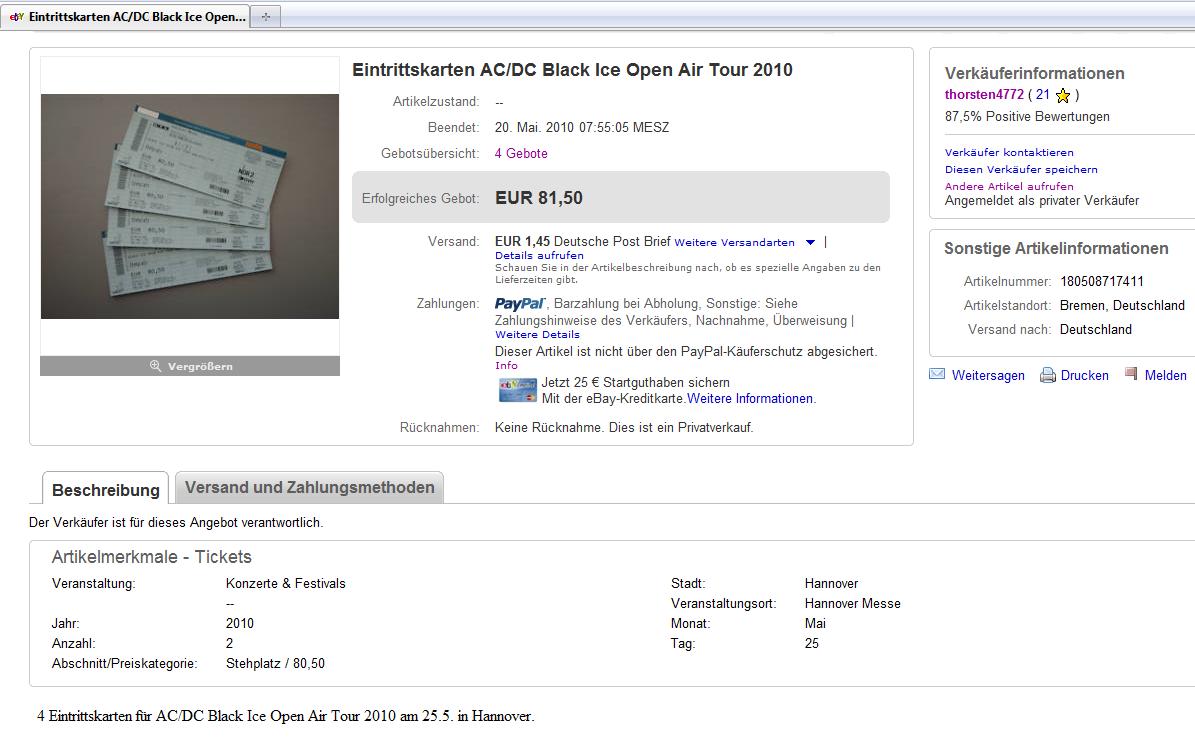
Task: Select the Eintrittskarten AC/DC browser tab
Action: (128, 17)
